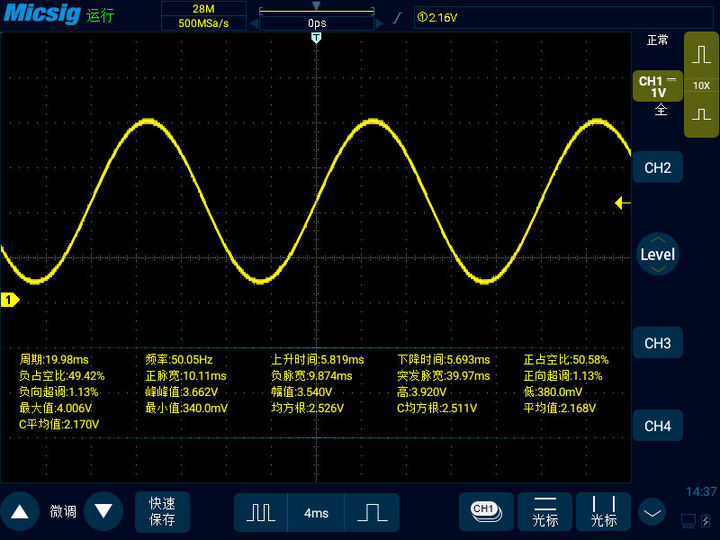Select the rising edge trigger icon
This screenshot has width=720, height=540.
click(398, 18)
